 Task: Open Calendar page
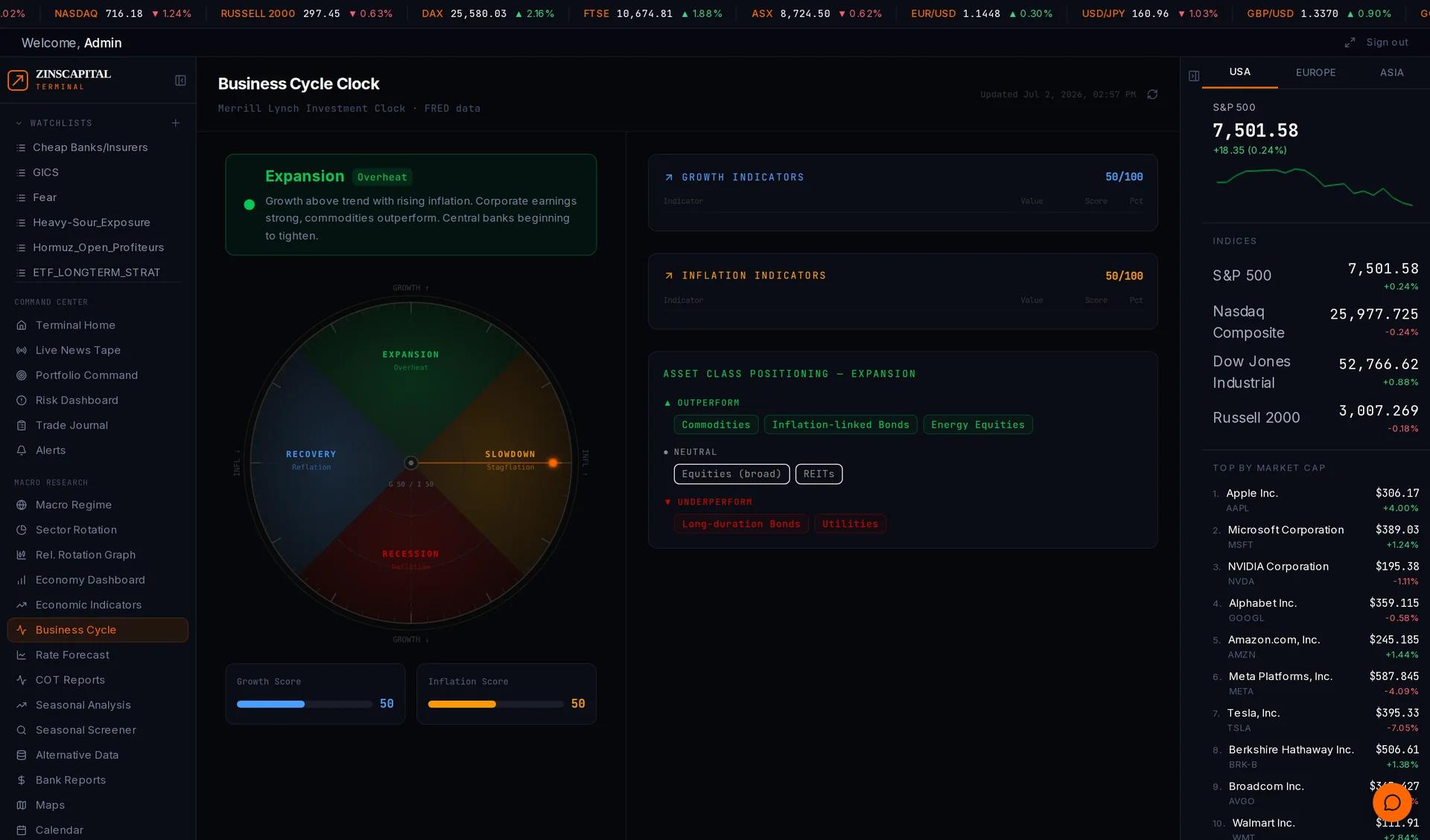coord(98,830)
